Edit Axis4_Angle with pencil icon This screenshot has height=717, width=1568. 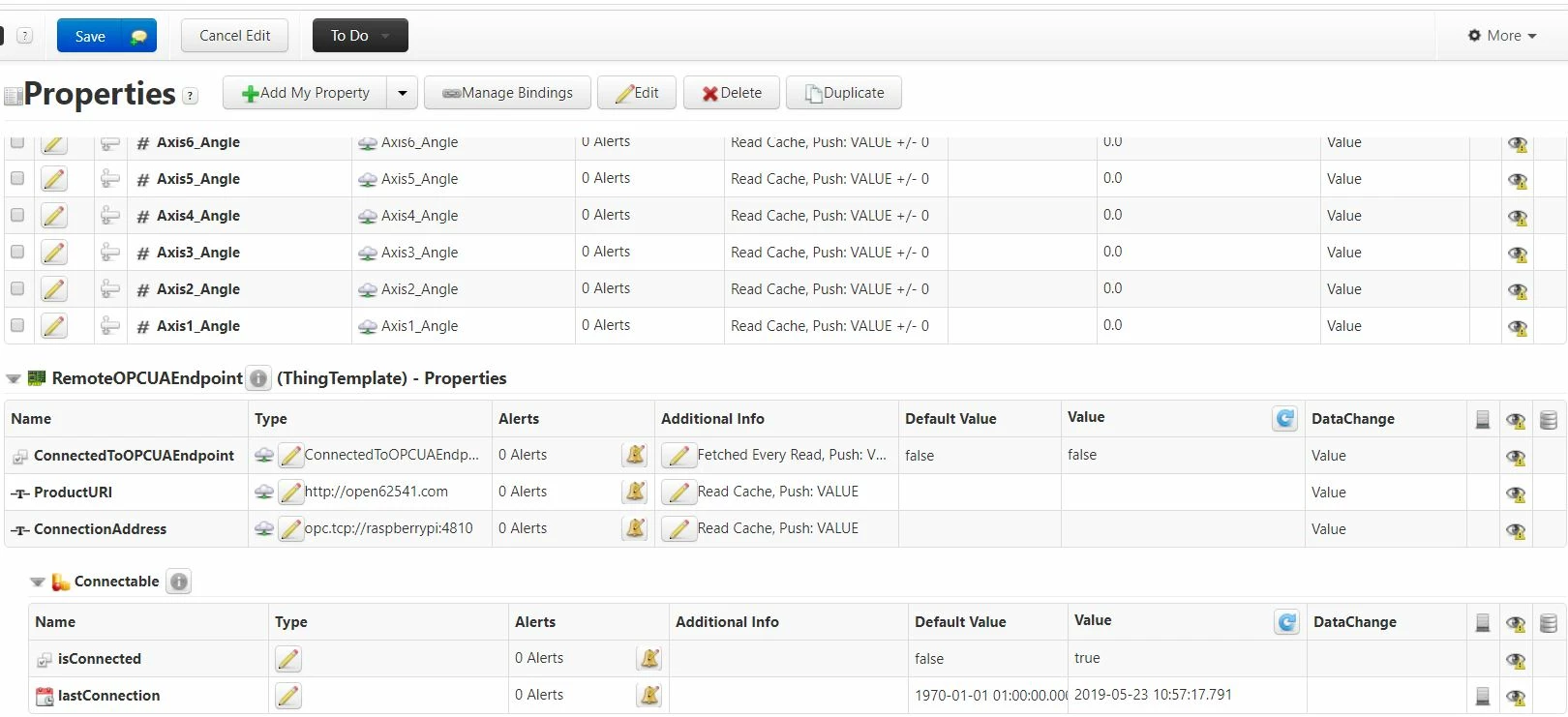[x=54, y=216]
